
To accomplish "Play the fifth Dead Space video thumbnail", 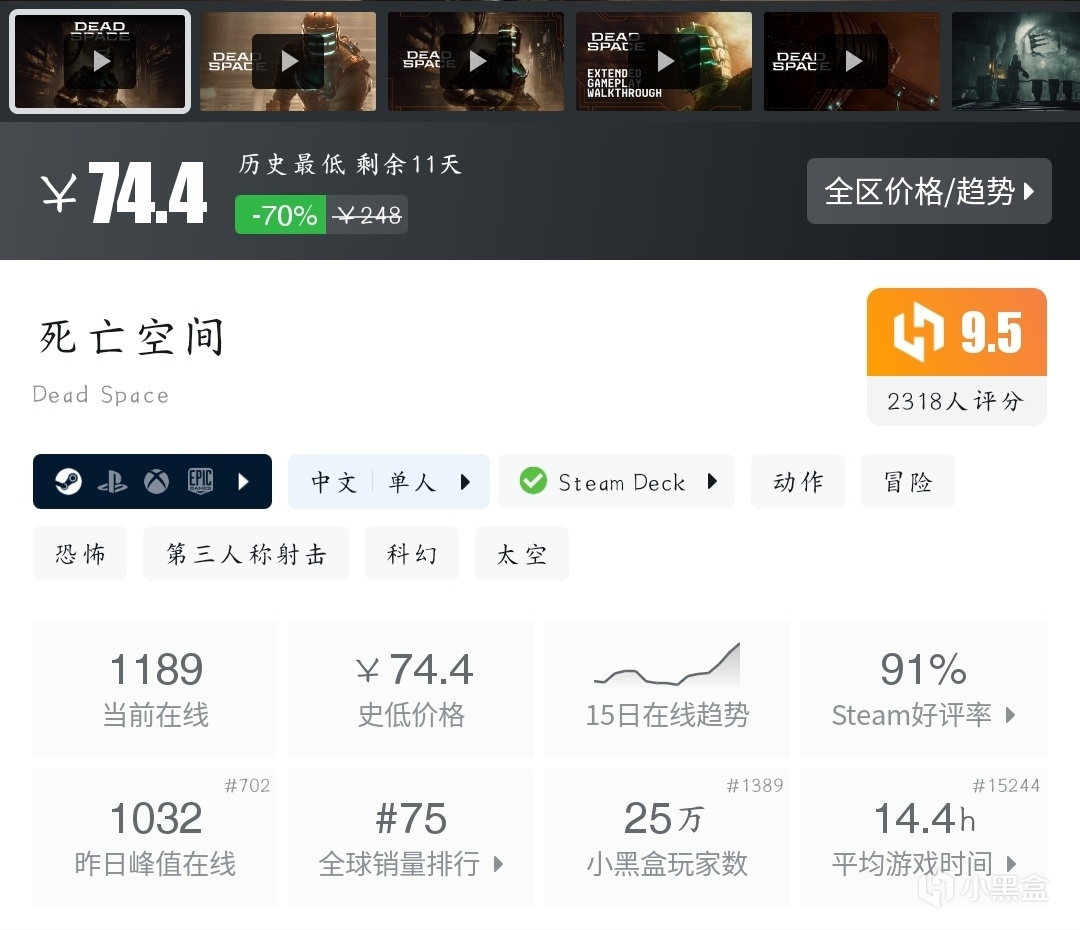I will [x=852, y=61].
